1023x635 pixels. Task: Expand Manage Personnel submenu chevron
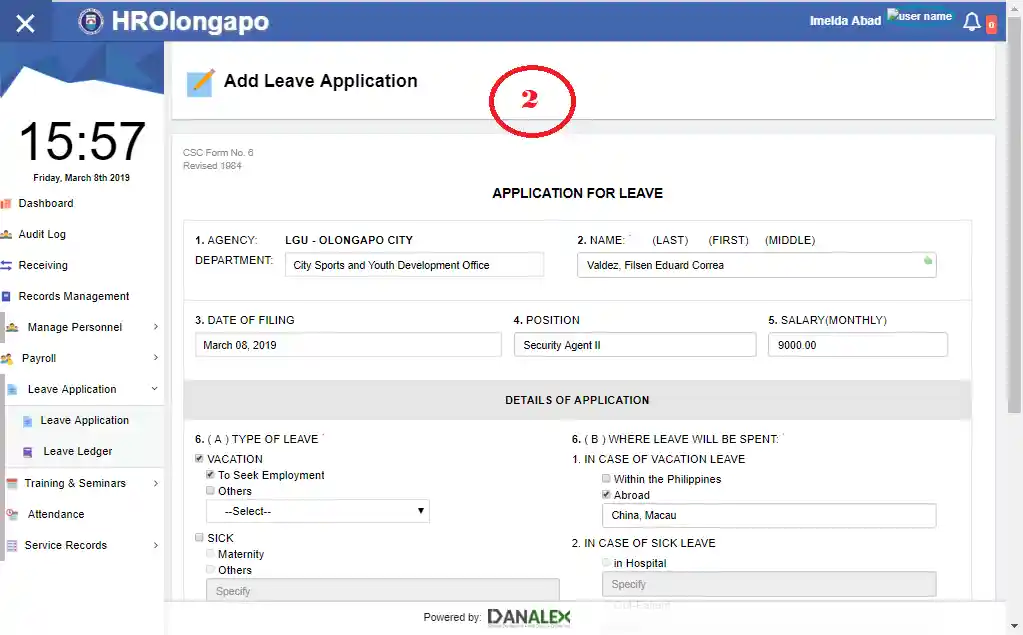point(156,326)
